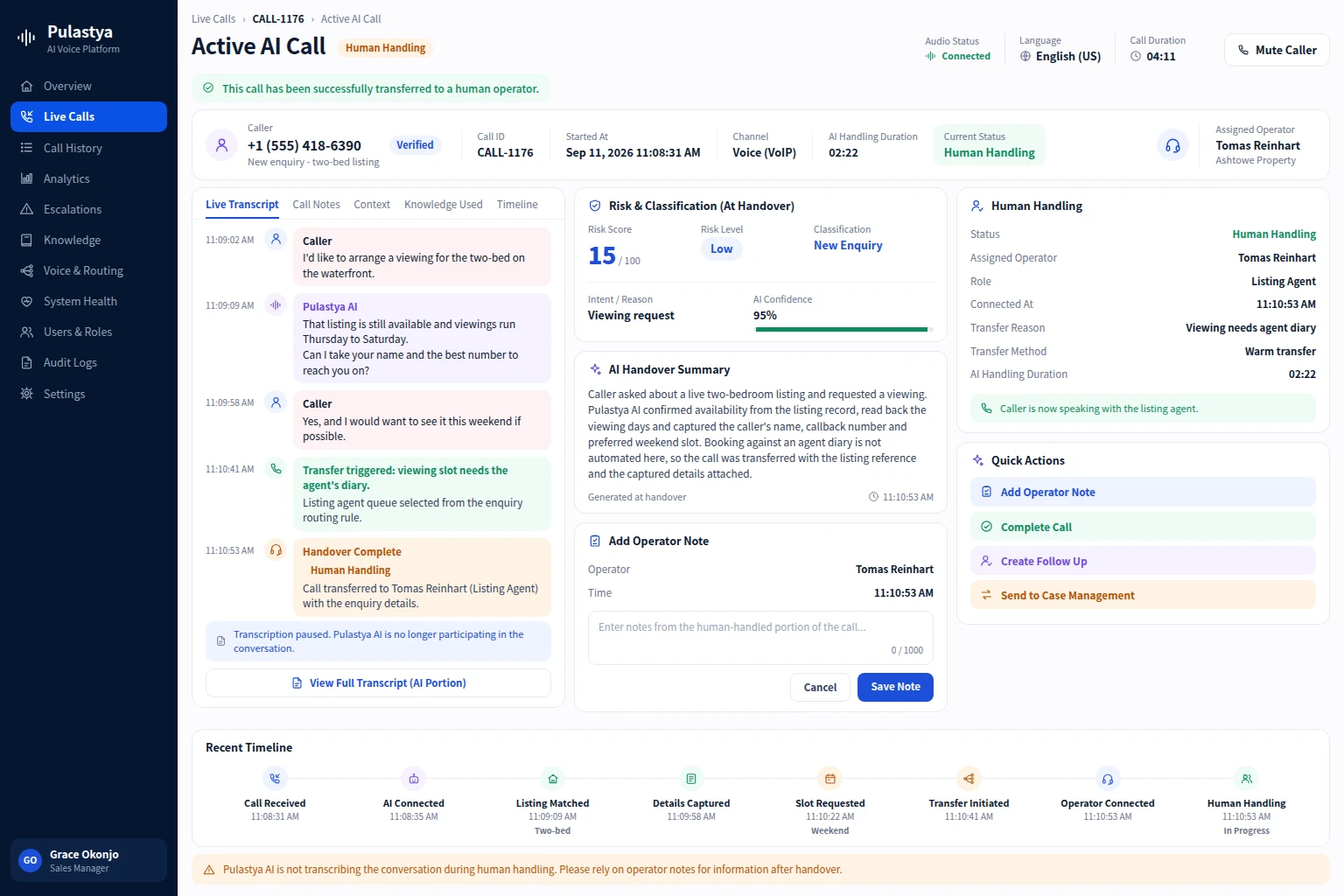Click View Full Transcript (AI Portion)
Image resolution: width=1344 pixels, height=896 pixels.
pos(378,683)
